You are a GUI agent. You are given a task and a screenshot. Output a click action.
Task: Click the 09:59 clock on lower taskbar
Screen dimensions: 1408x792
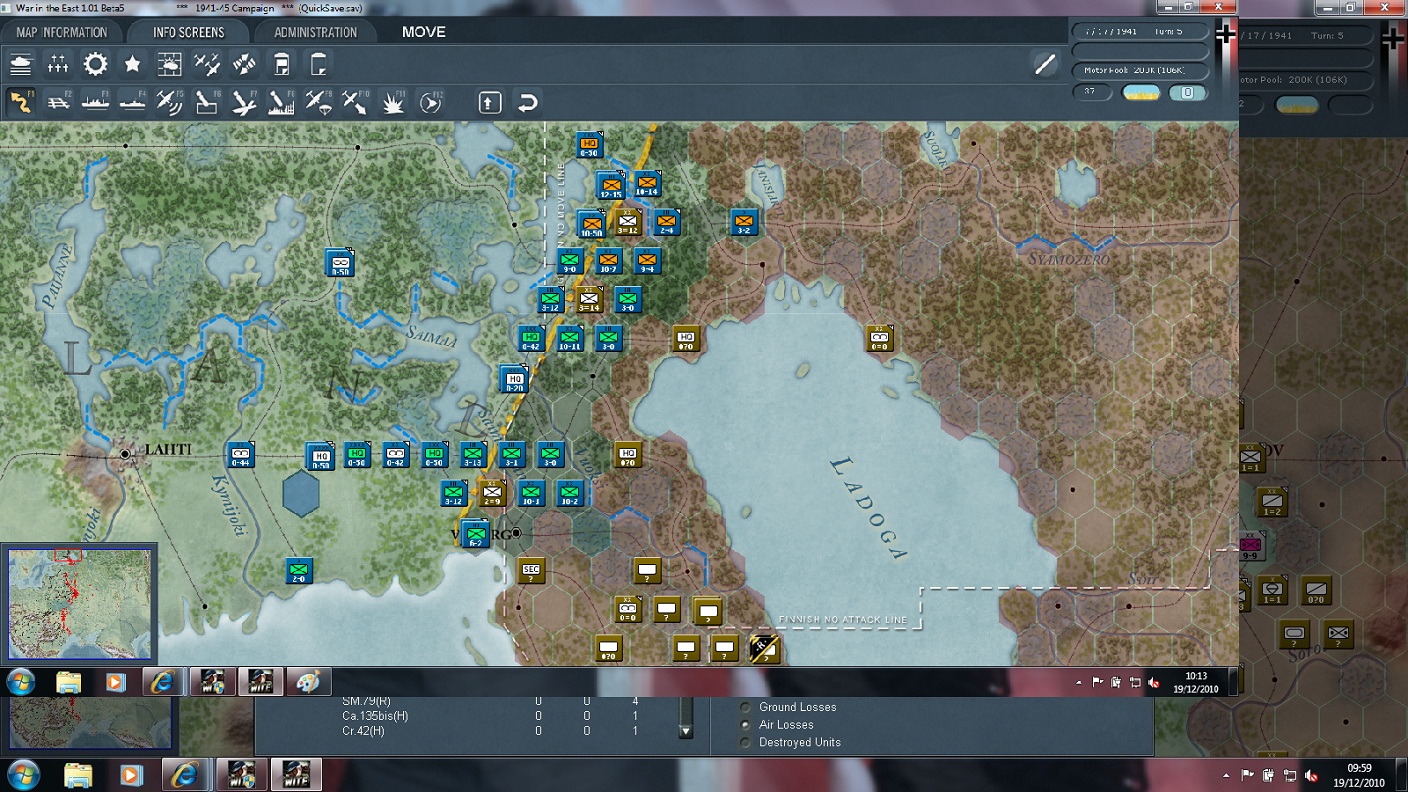(x=1359, y=775)
